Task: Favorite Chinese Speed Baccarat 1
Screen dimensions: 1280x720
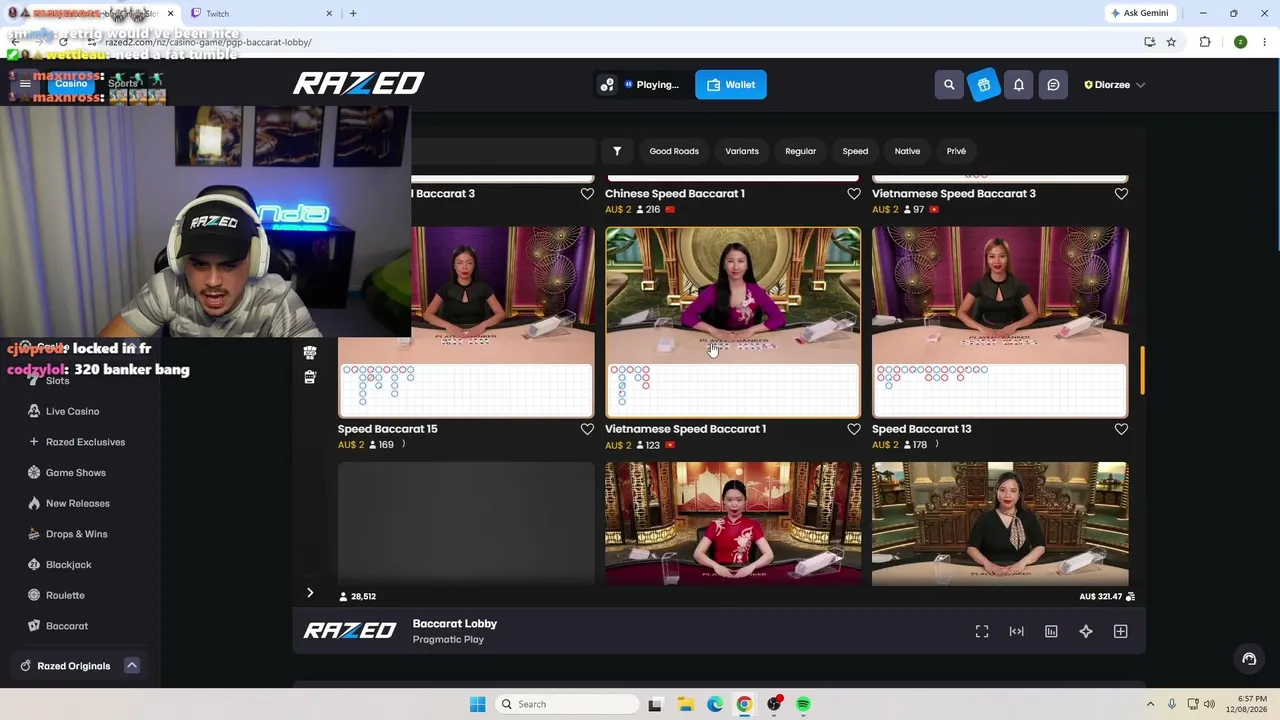Action: pos(854,194)
